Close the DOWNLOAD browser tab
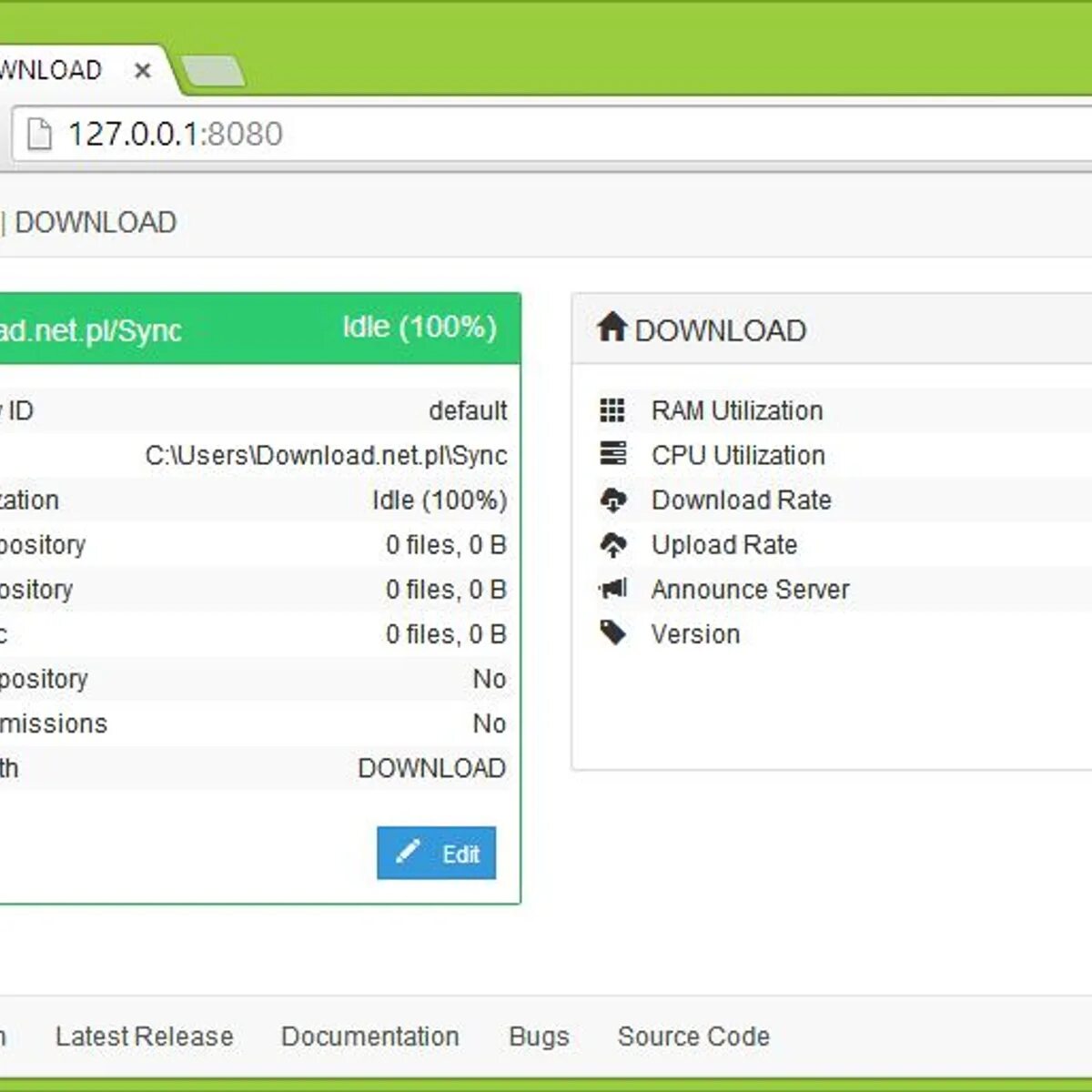 142,70
